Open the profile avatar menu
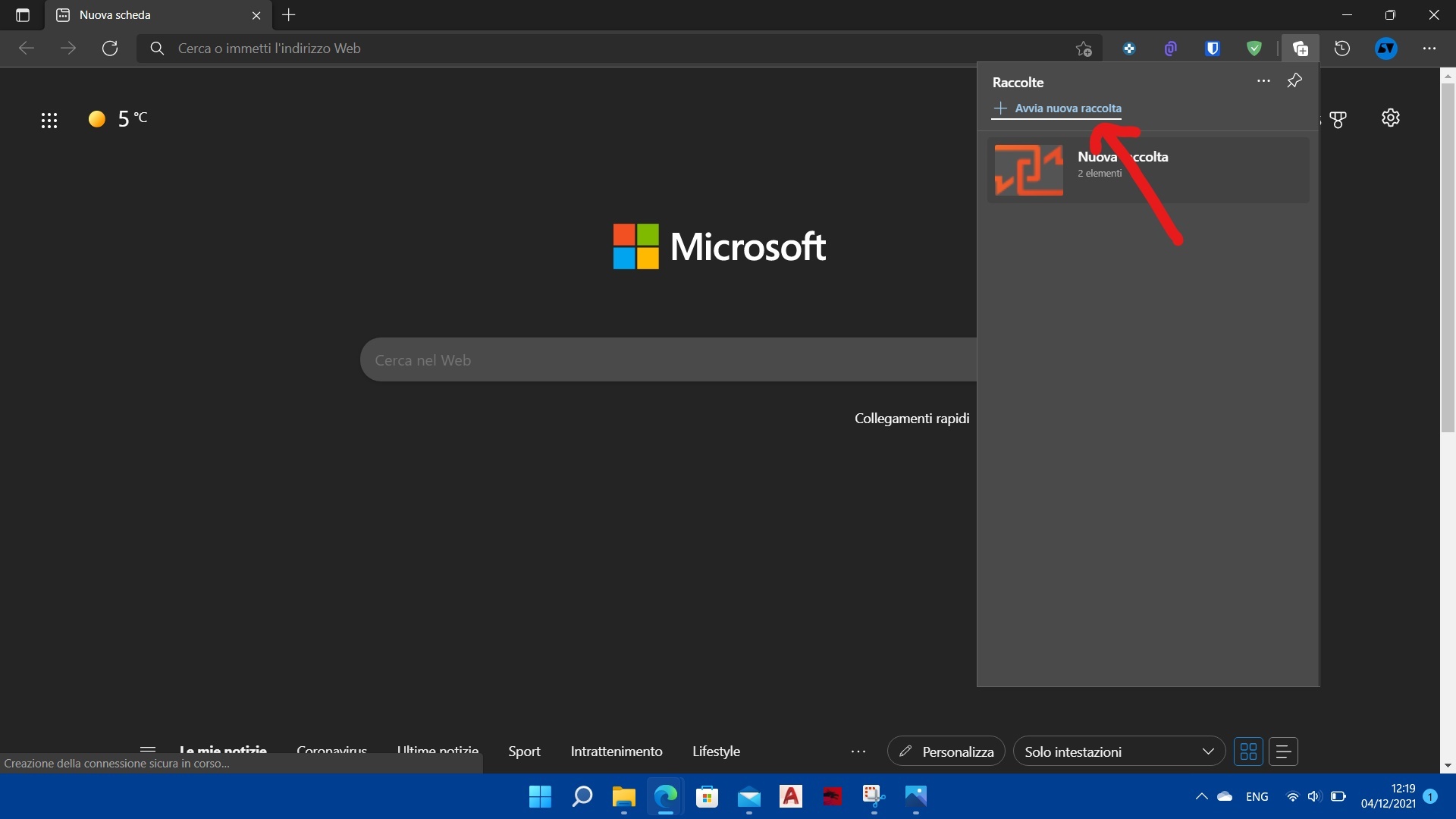The height and width of the screenshot is (819, 1456). [x=1386, y=49]
